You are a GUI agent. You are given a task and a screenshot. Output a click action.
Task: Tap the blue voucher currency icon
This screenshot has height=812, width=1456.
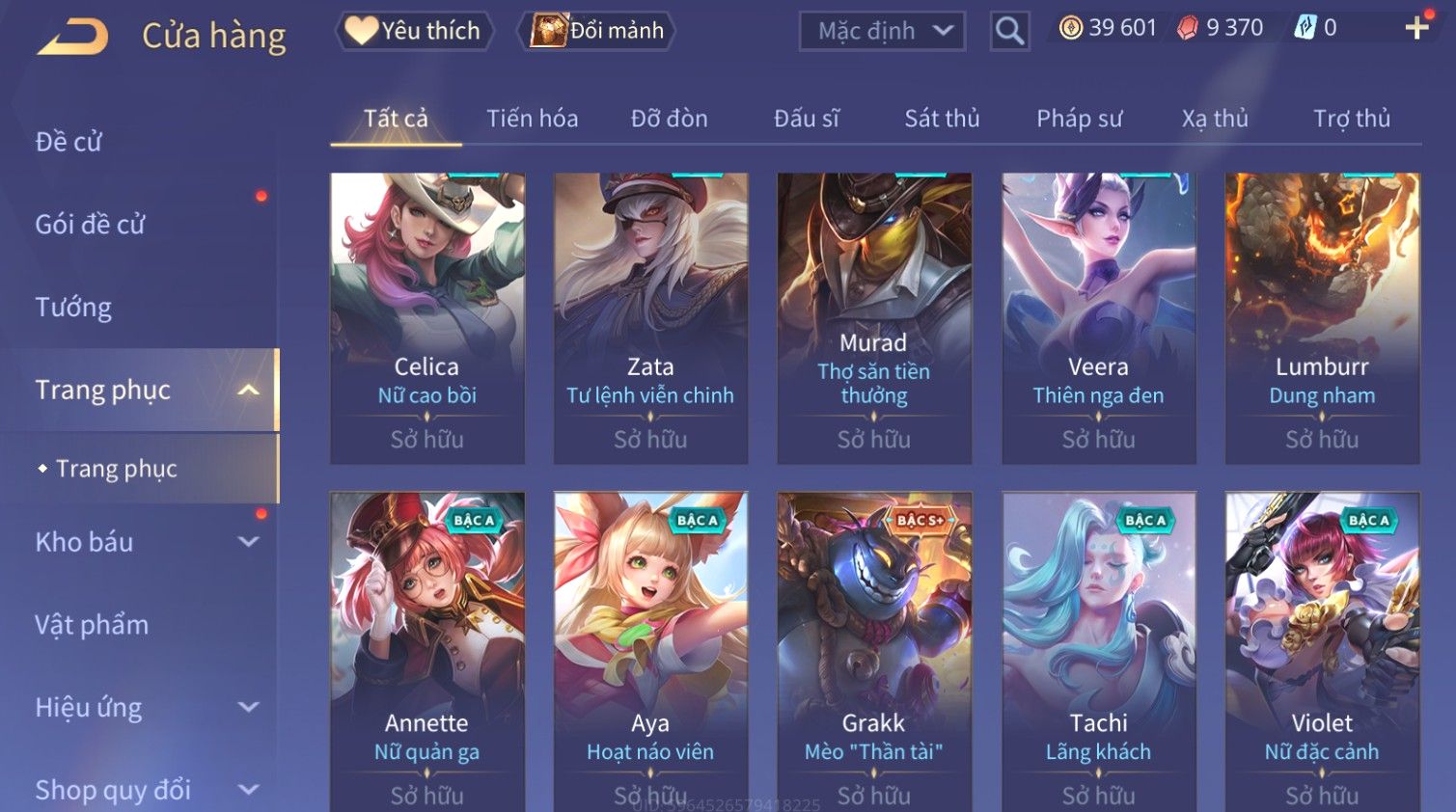(1305, 28)
